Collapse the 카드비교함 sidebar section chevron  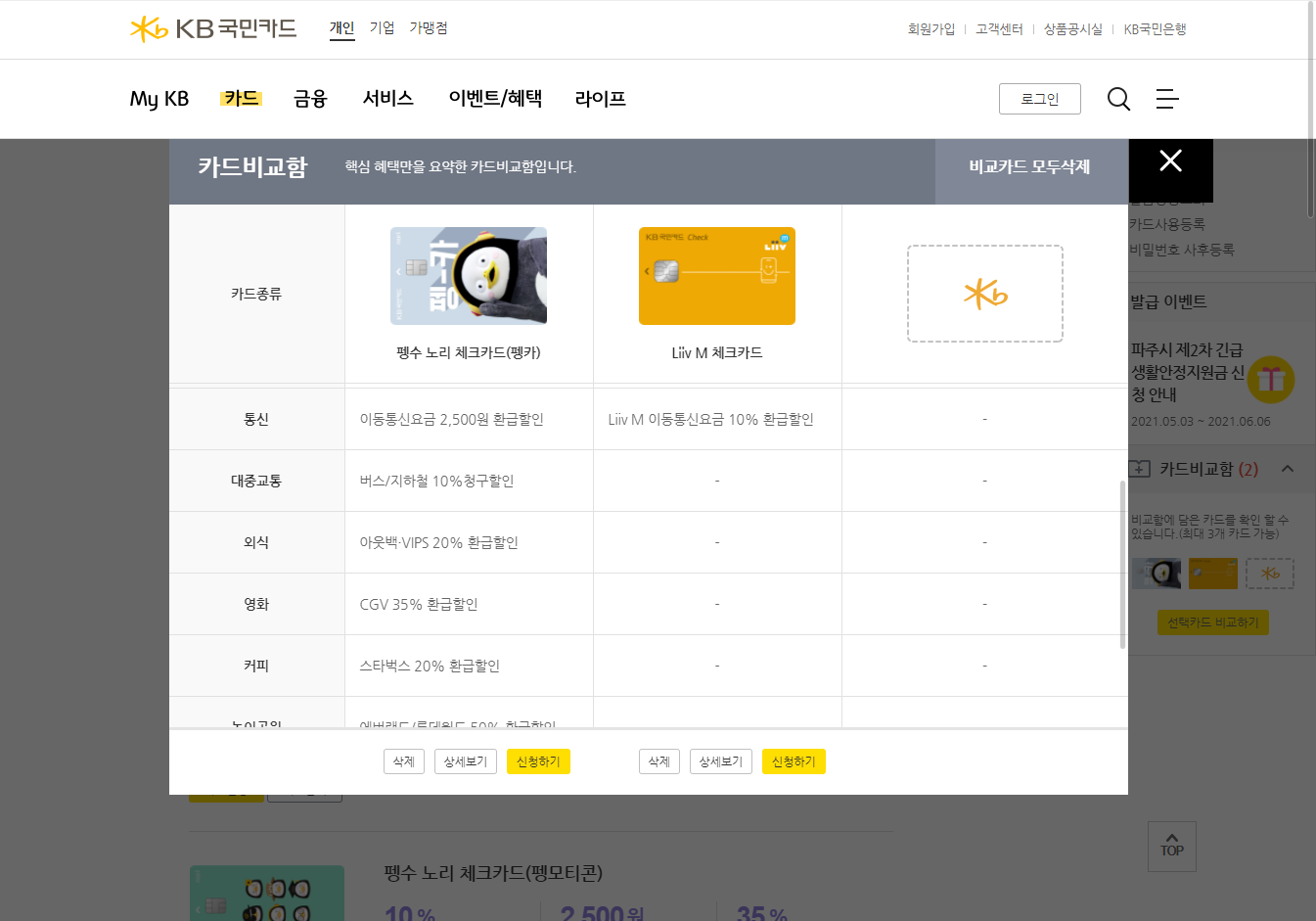tap(1288, 469)
